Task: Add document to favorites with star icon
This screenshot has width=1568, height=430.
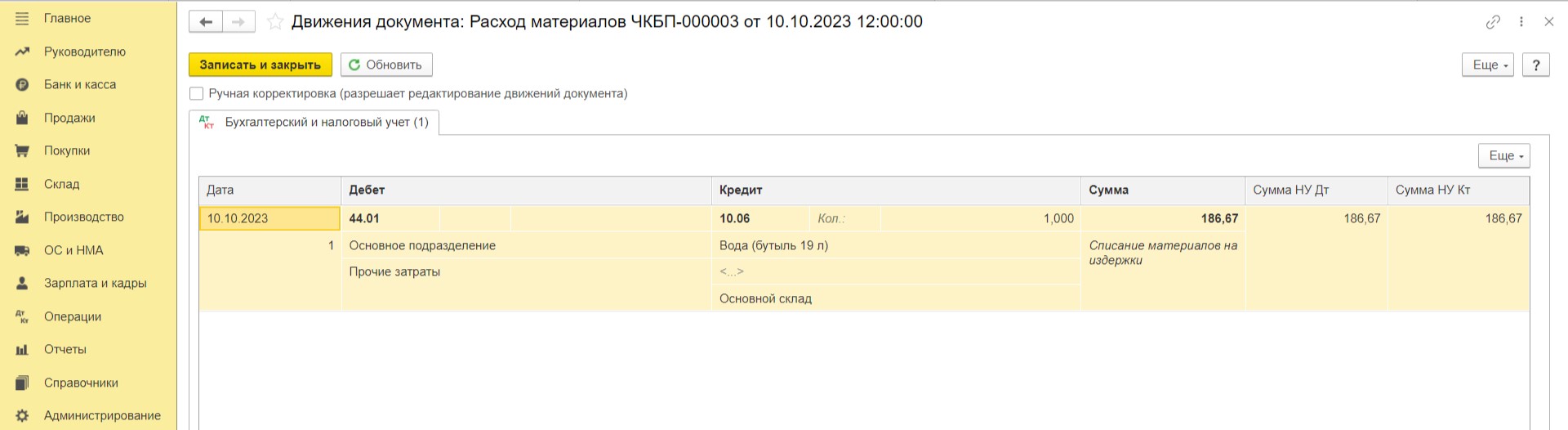Action: coord(275,22)
